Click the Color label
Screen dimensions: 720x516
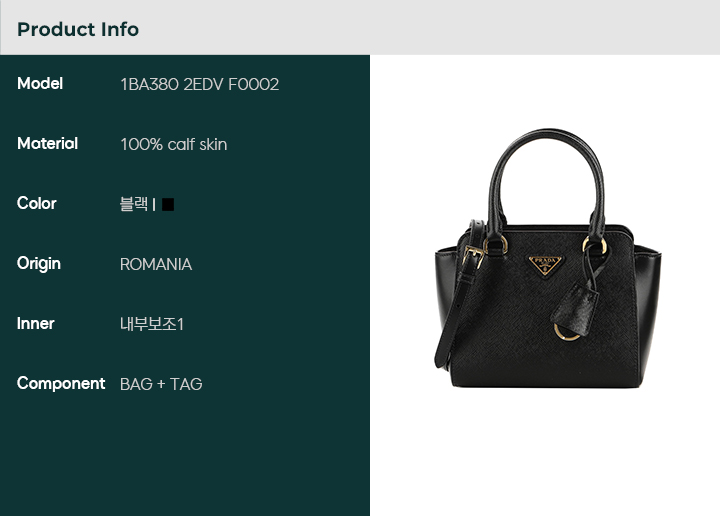point(36,203)
